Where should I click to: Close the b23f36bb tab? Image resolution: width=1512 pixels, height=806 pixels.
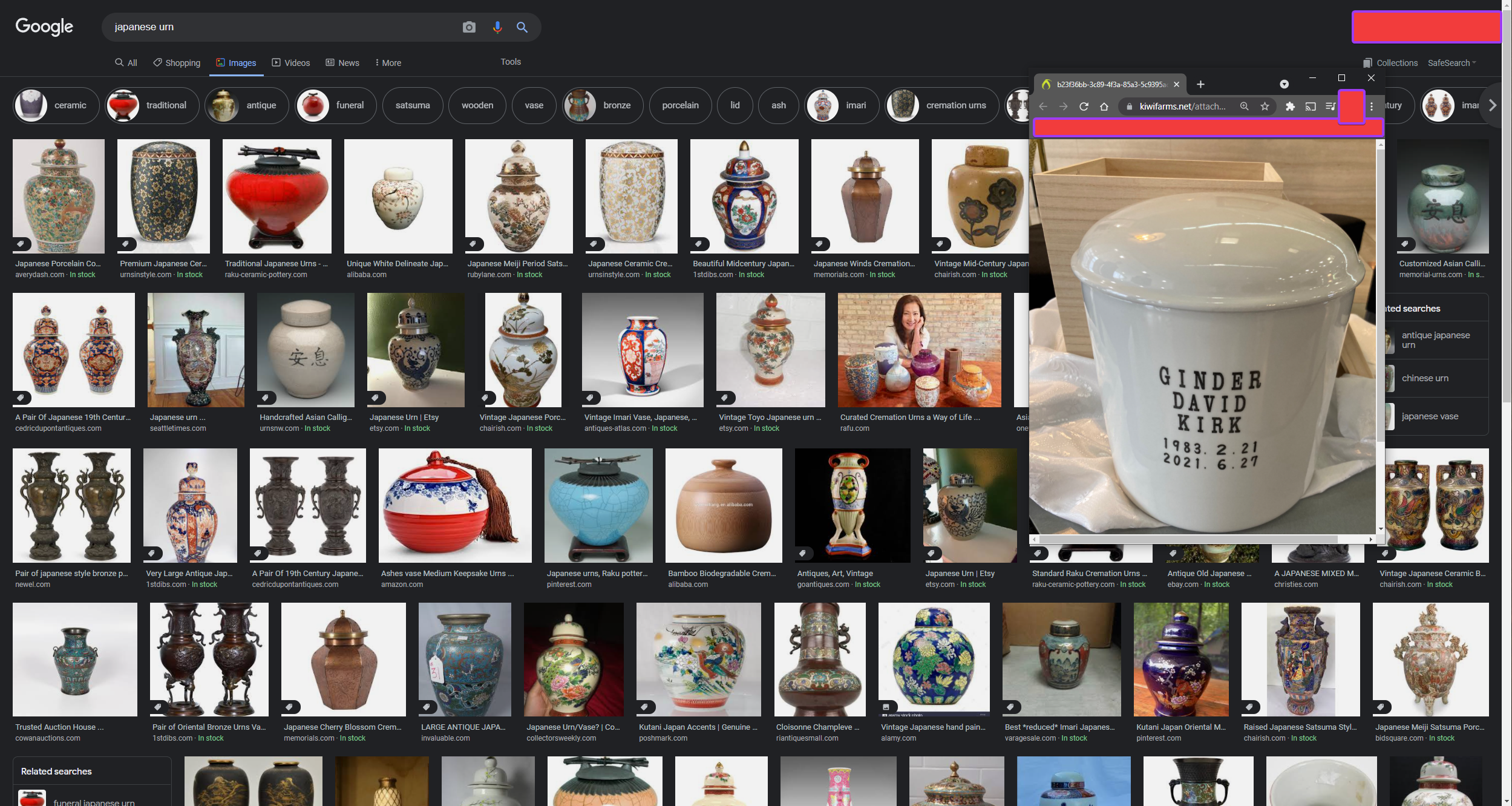click(1176, 84)
